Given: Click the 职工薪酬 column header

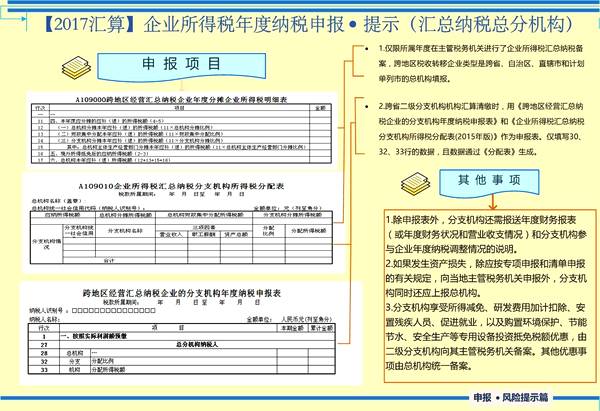Looking at the screenshot, I should pos(204,235).
